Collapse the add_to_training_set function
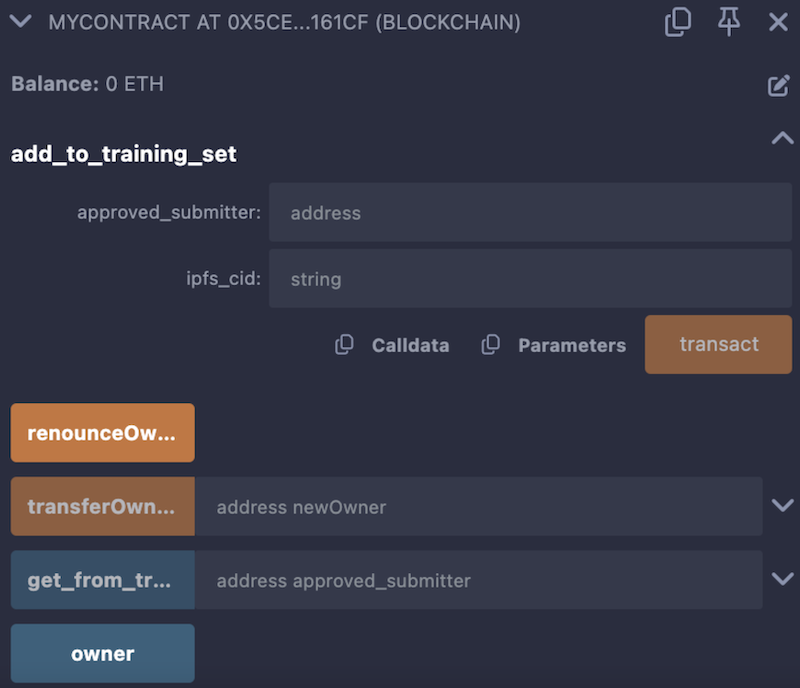800x688 pixels. tap(781, 140)
